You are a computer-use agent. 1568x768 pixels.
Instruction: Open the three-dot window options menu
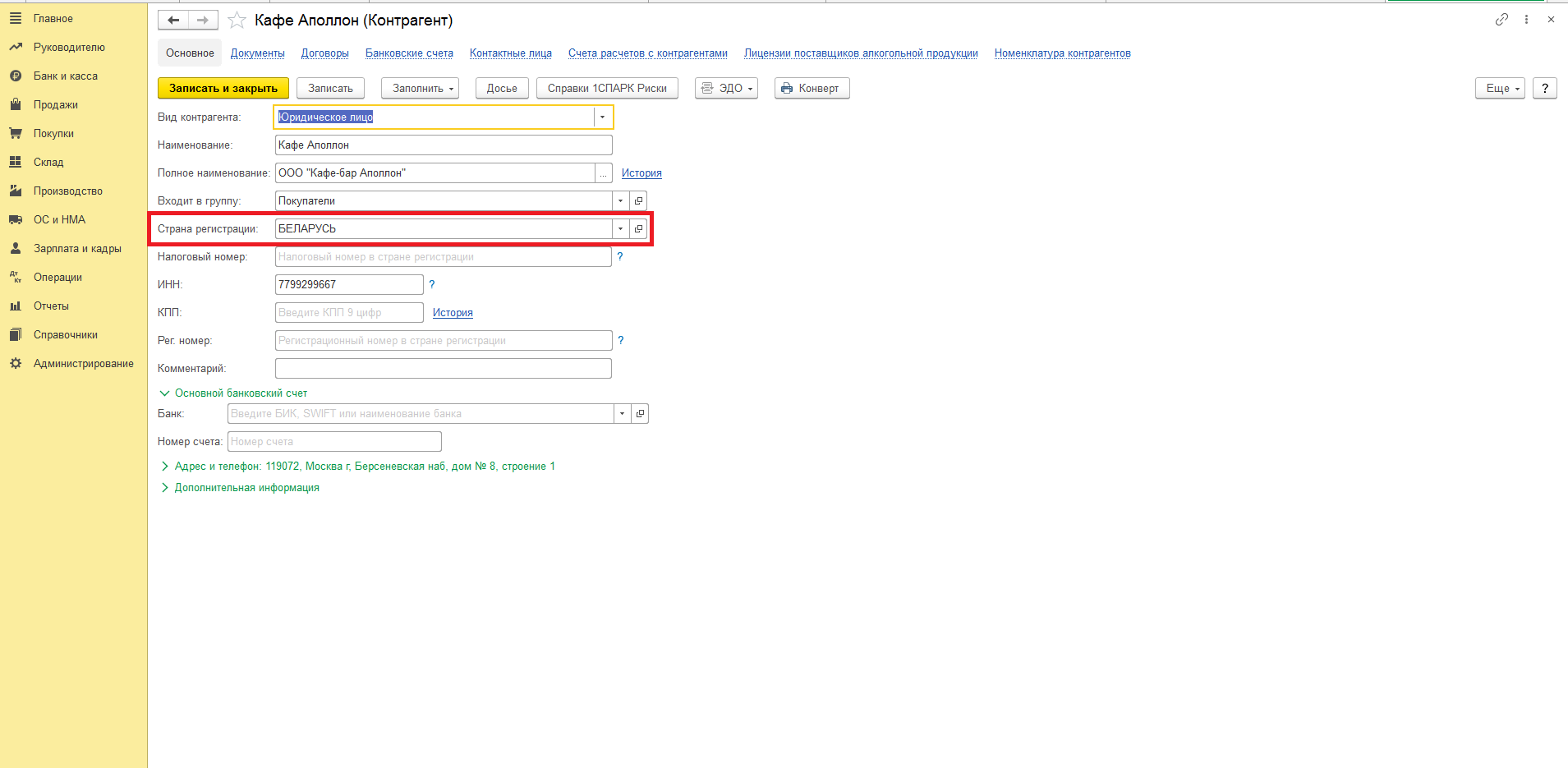point(1526,20)
